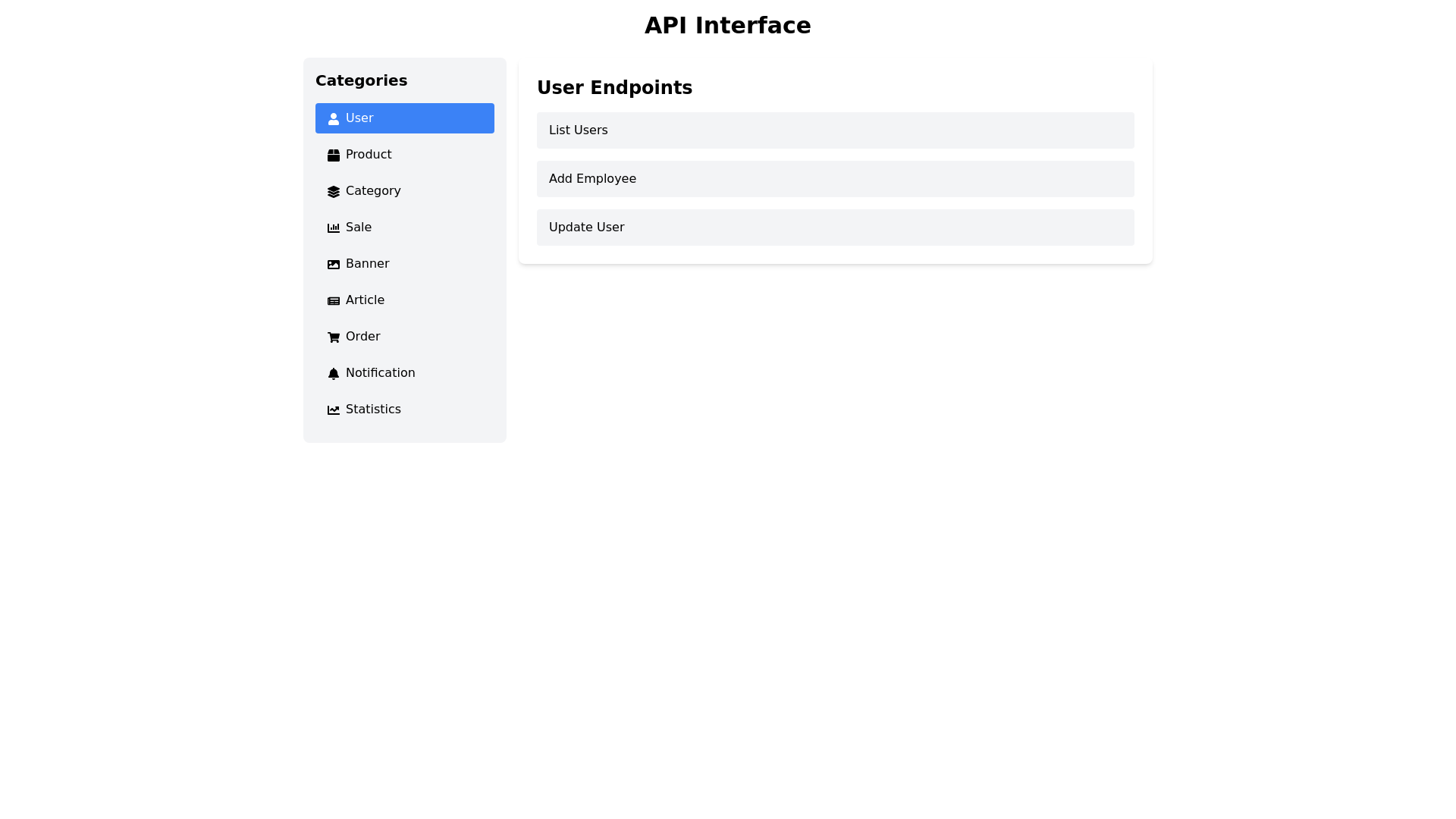This screenshot has height=819, width=1456.
Task: Switch to the Category section label
Action: tap(373, 191)
